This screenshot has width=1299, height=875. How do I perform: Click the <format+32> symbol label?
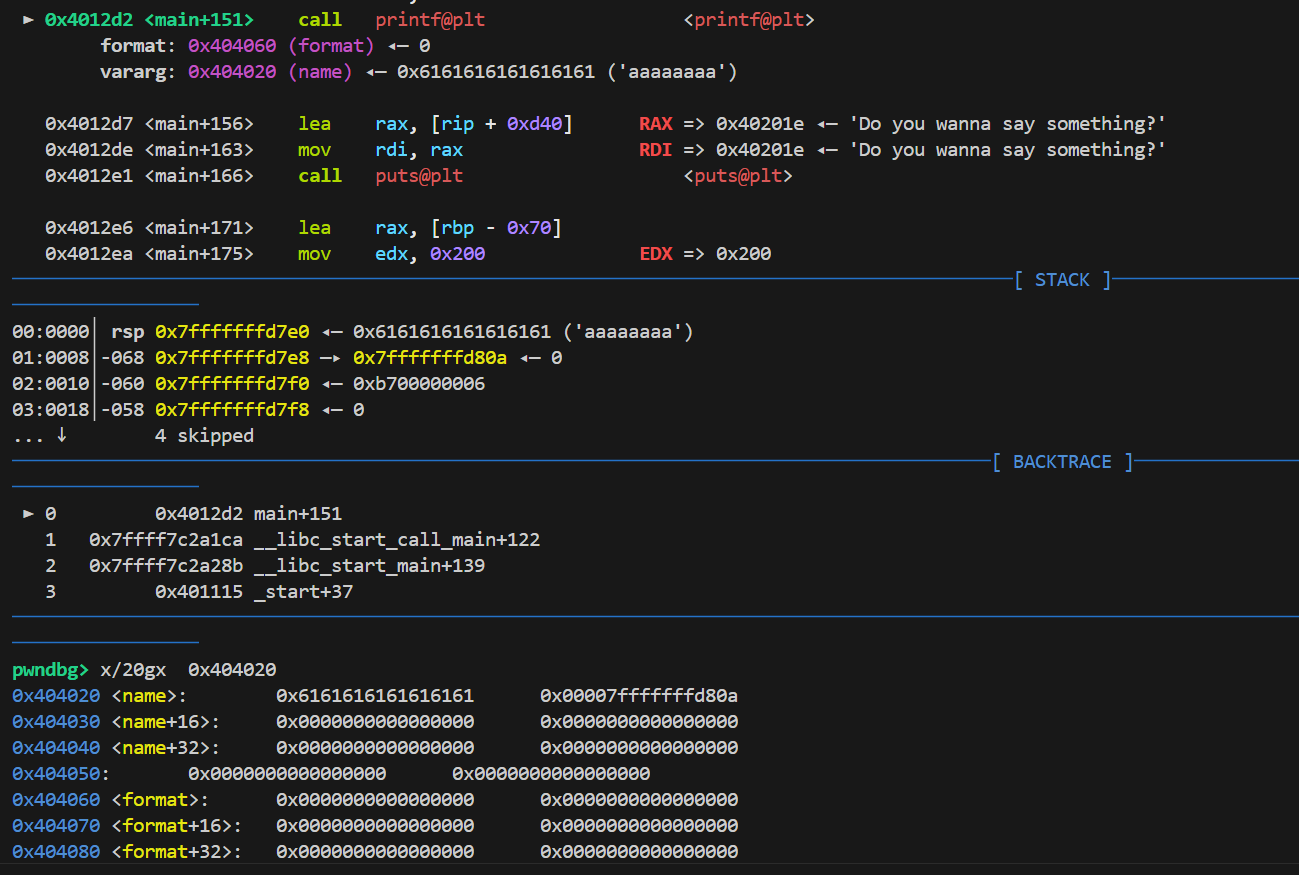177,852
